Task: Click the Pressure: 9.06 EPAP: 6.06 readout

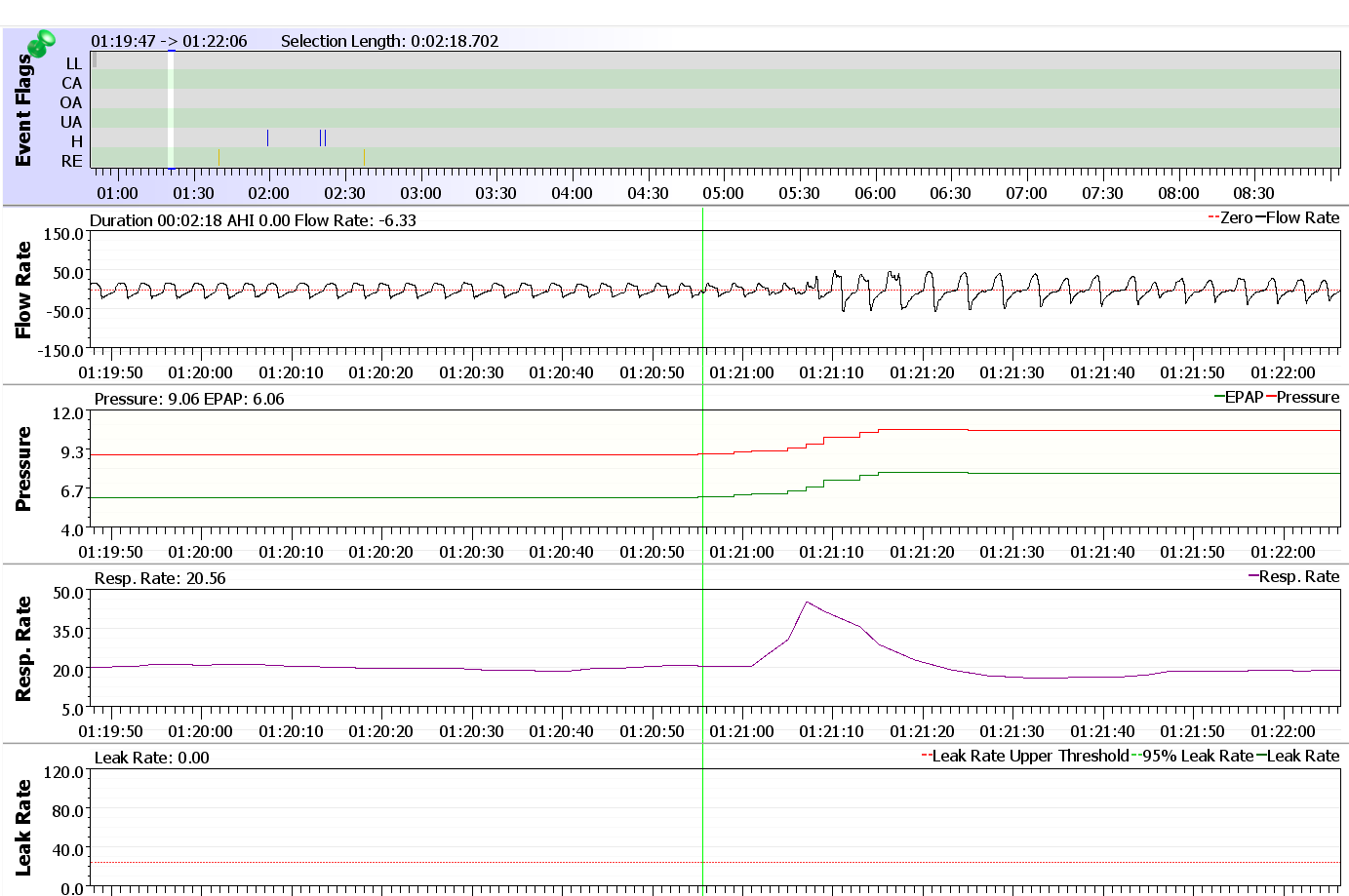Action: [x=189, y=399]
